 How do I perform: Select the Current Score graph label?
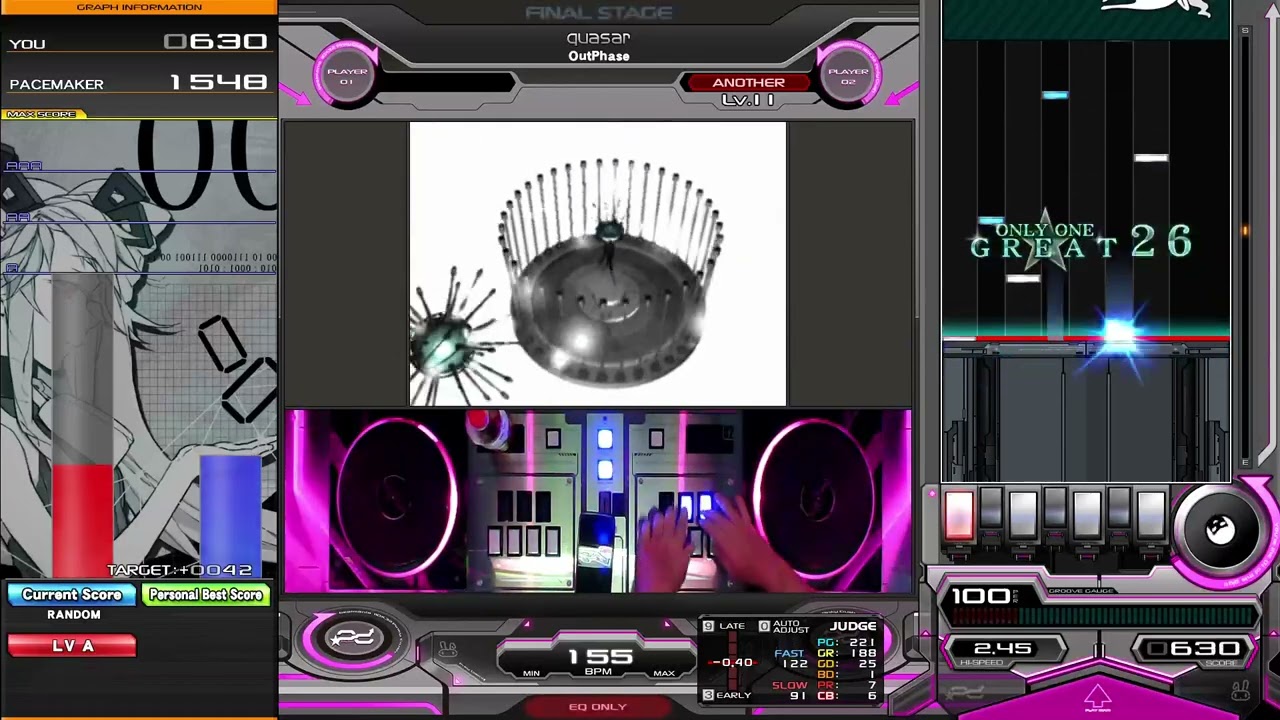pyautogui.click(x=72, y=595)
